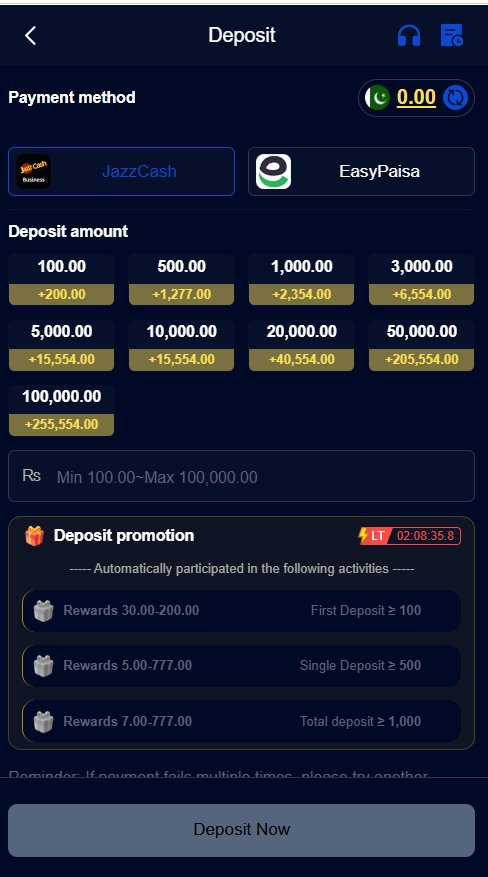Choose the 1,000.00 deposit amount option

click(301, 280)
